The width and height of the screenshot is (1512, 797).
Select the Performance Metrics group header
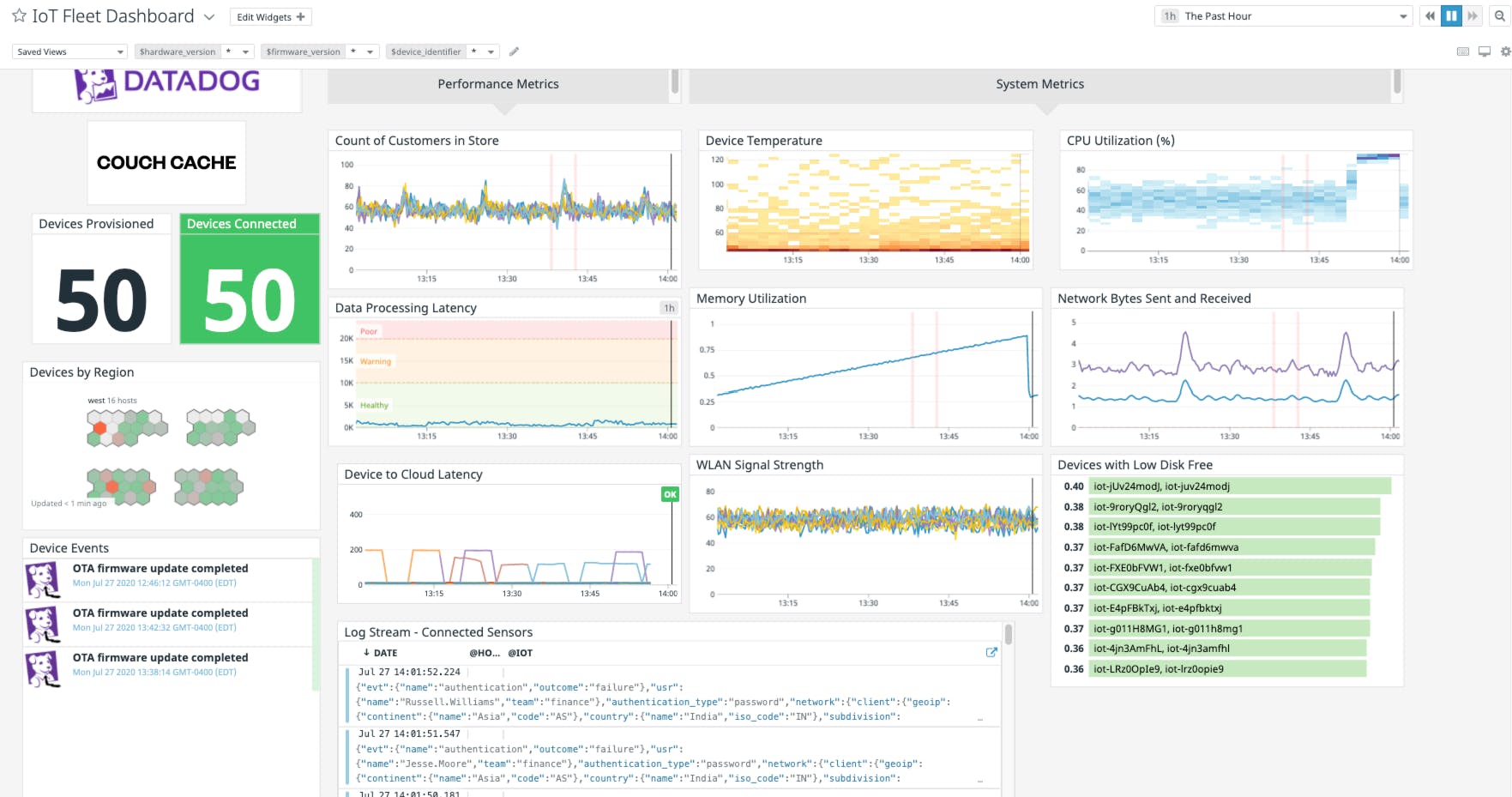tap(498, 84)
